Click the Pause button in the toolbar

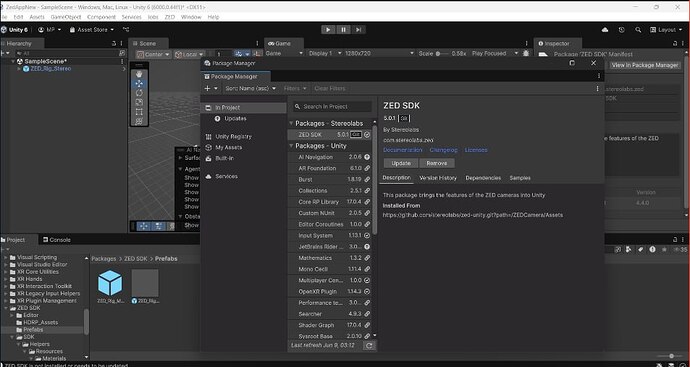[x=343, y=30]
